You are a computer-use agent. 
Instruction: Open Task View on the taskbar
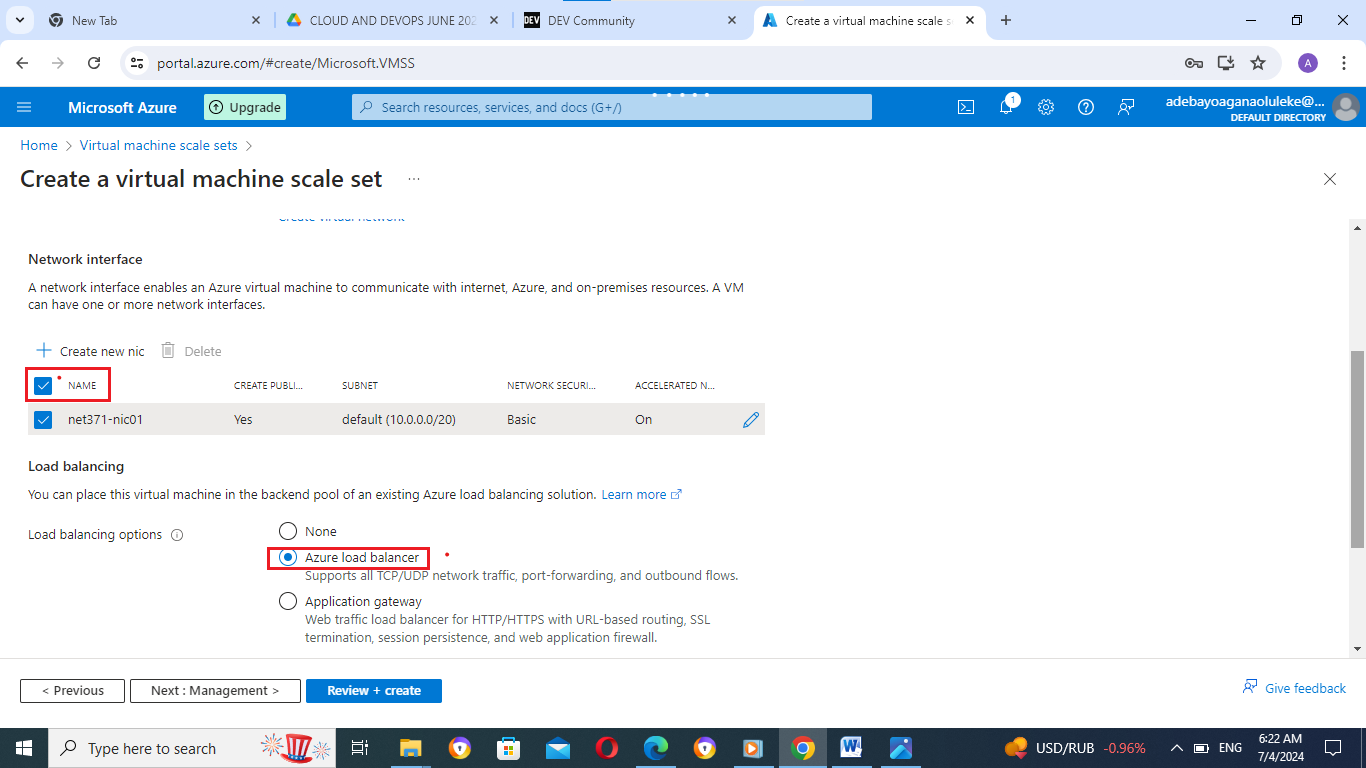(360, 748)
